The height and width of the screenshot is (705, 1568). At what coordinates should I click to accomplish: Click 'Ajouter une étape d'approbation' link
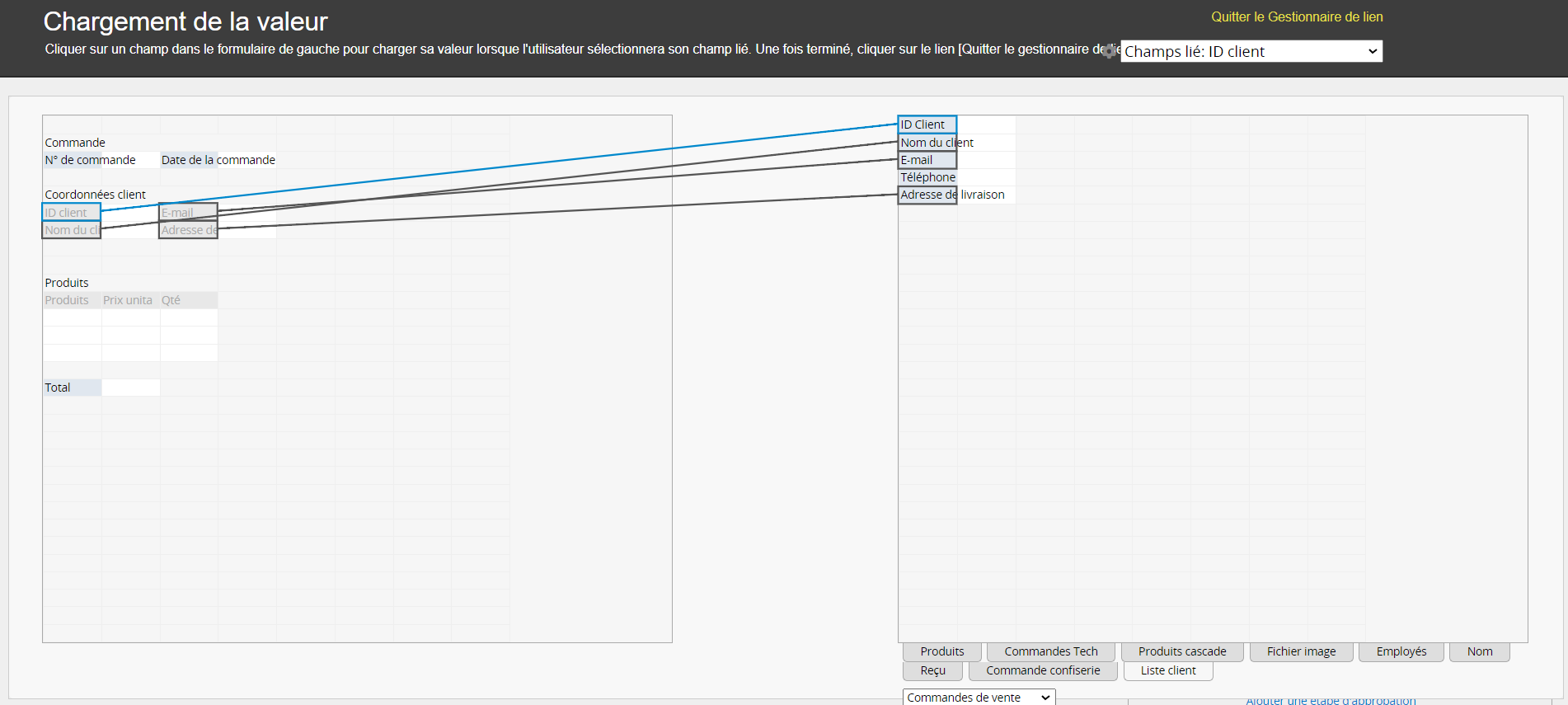pos(1330,701)
